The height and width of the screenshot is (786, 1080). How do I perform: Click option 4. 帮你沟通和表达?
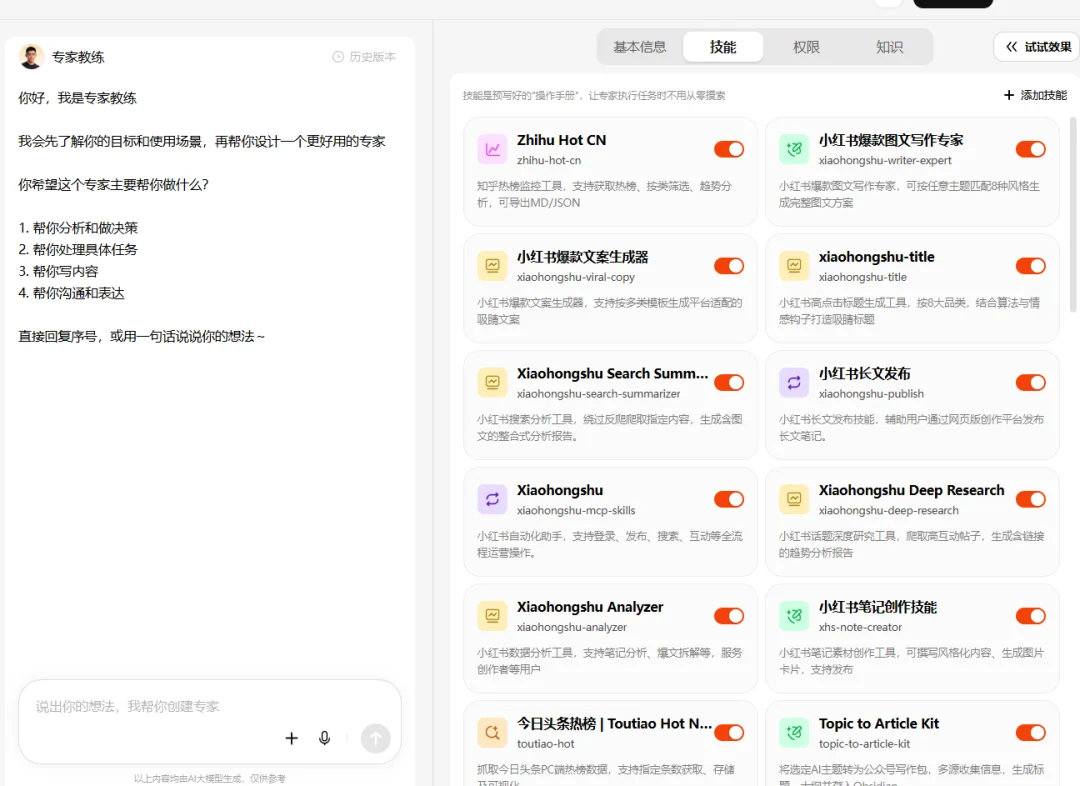click(x=72, y=293)
